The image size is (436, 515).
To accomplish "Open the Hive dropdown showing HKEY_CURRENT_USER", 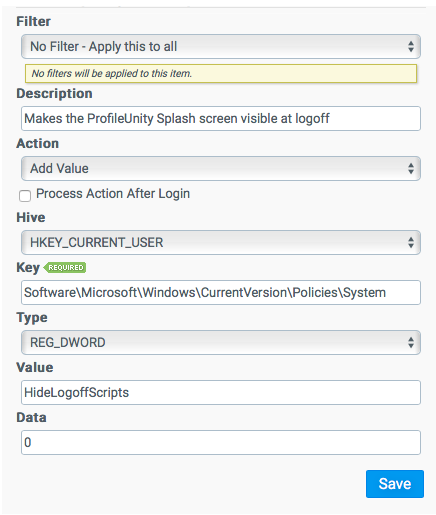I will [221, 243].
